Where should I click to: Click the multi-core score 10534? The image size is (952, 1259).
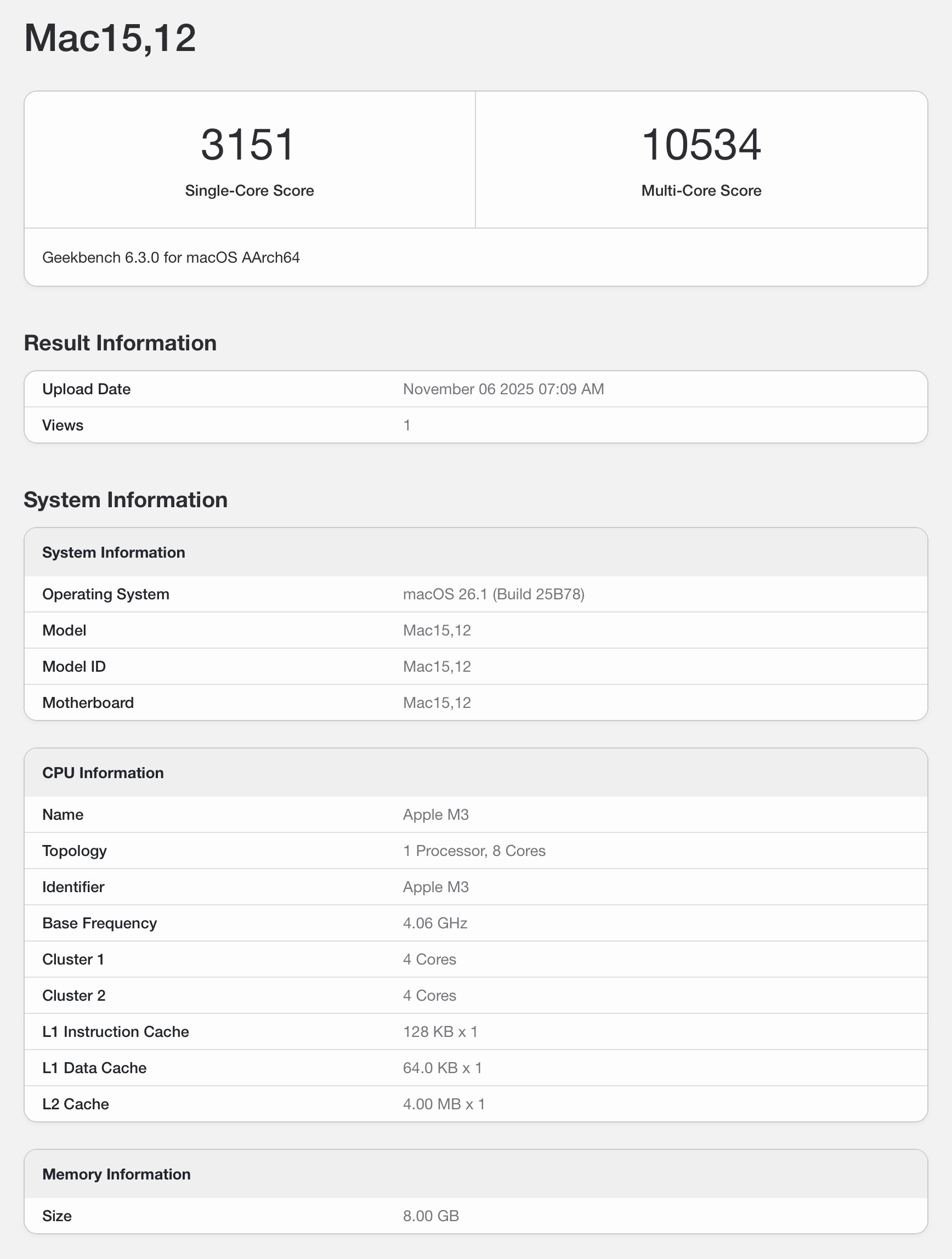(x=701, y=145)
